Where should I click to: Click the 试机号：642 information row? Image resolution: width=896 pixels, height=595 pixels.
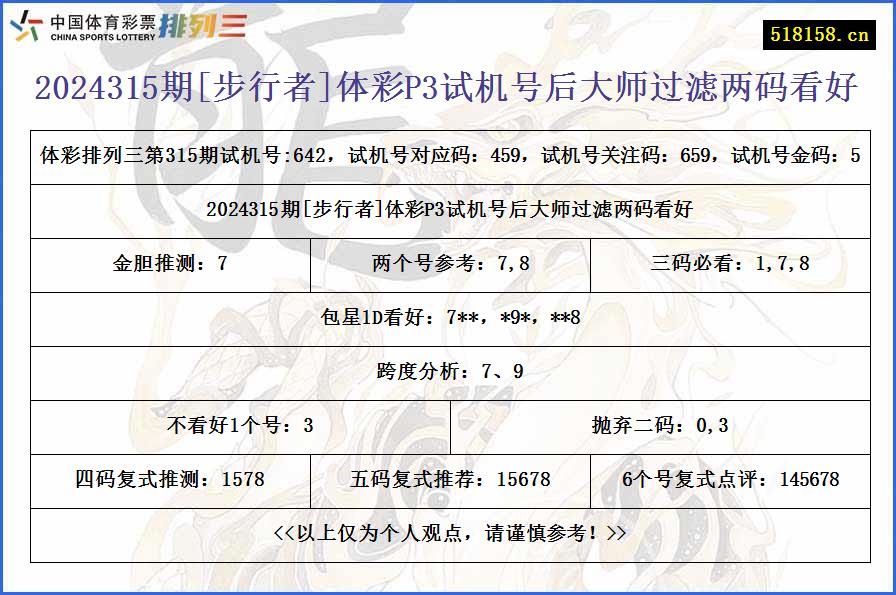pyautogui.click(x=448, y=155)
